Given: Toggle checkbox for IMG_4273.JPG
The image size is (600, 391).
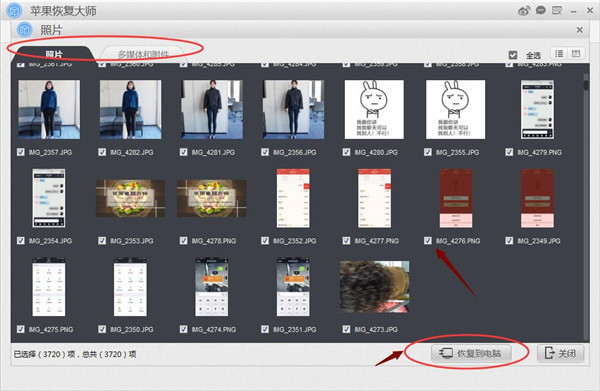Looking at the screenshot, I should [x=346, y=329].
